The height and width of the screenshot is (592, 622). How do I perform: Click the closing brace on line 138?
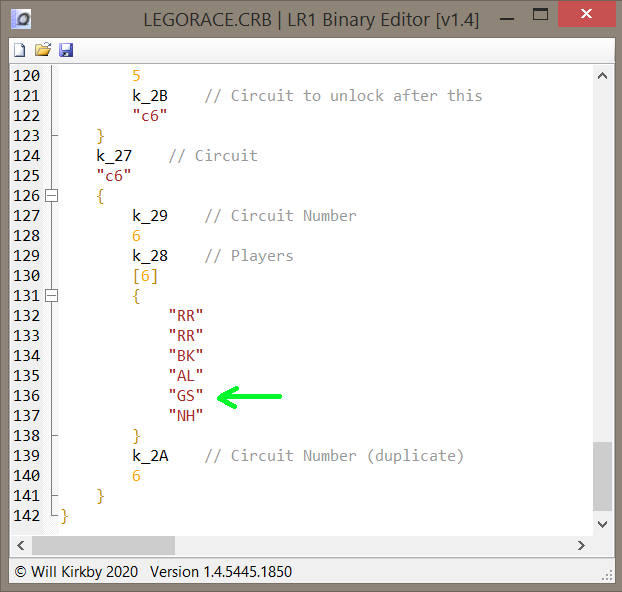coord(136,436)
